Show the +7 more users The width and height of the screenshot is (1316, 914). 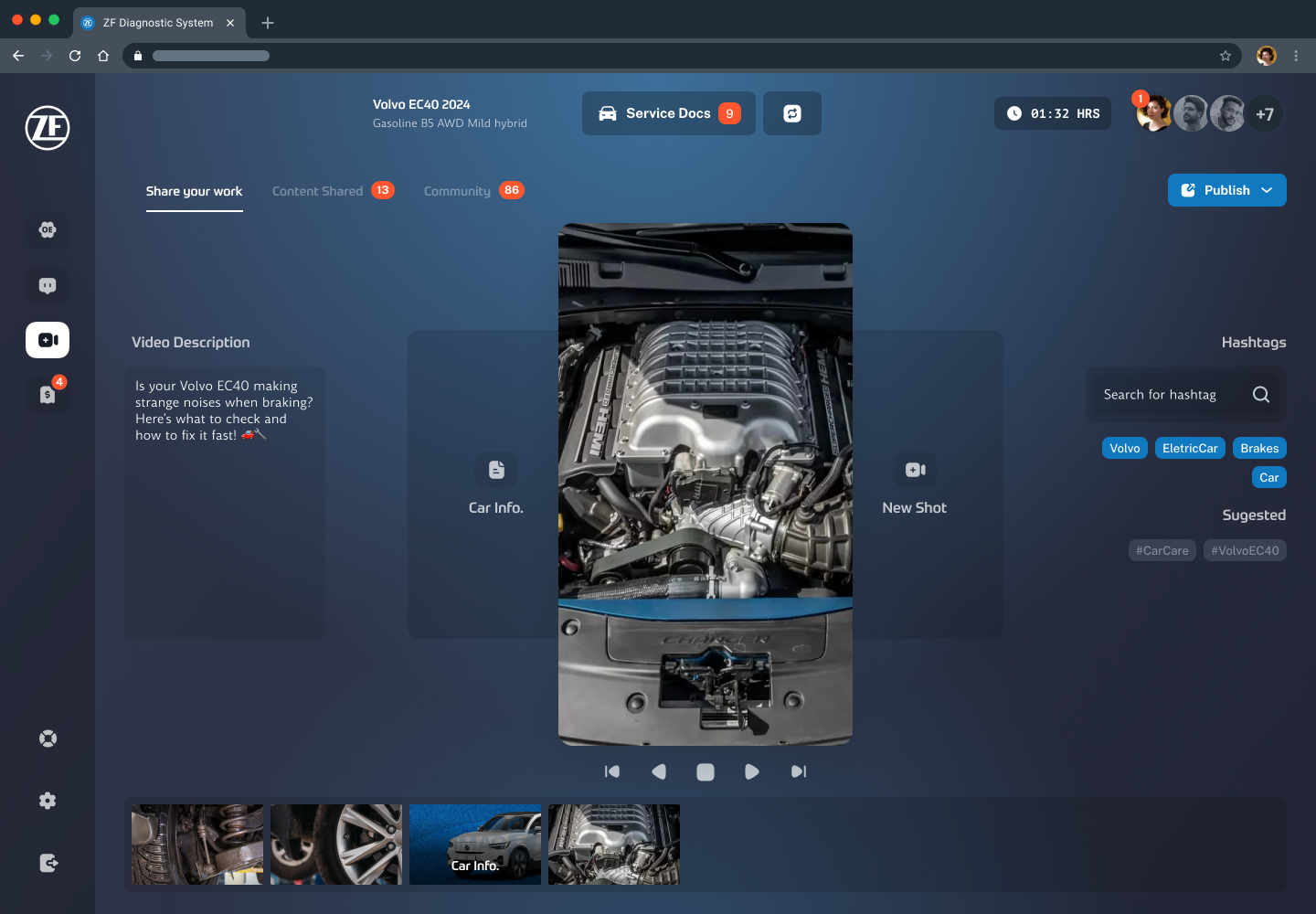point(1265,113)
